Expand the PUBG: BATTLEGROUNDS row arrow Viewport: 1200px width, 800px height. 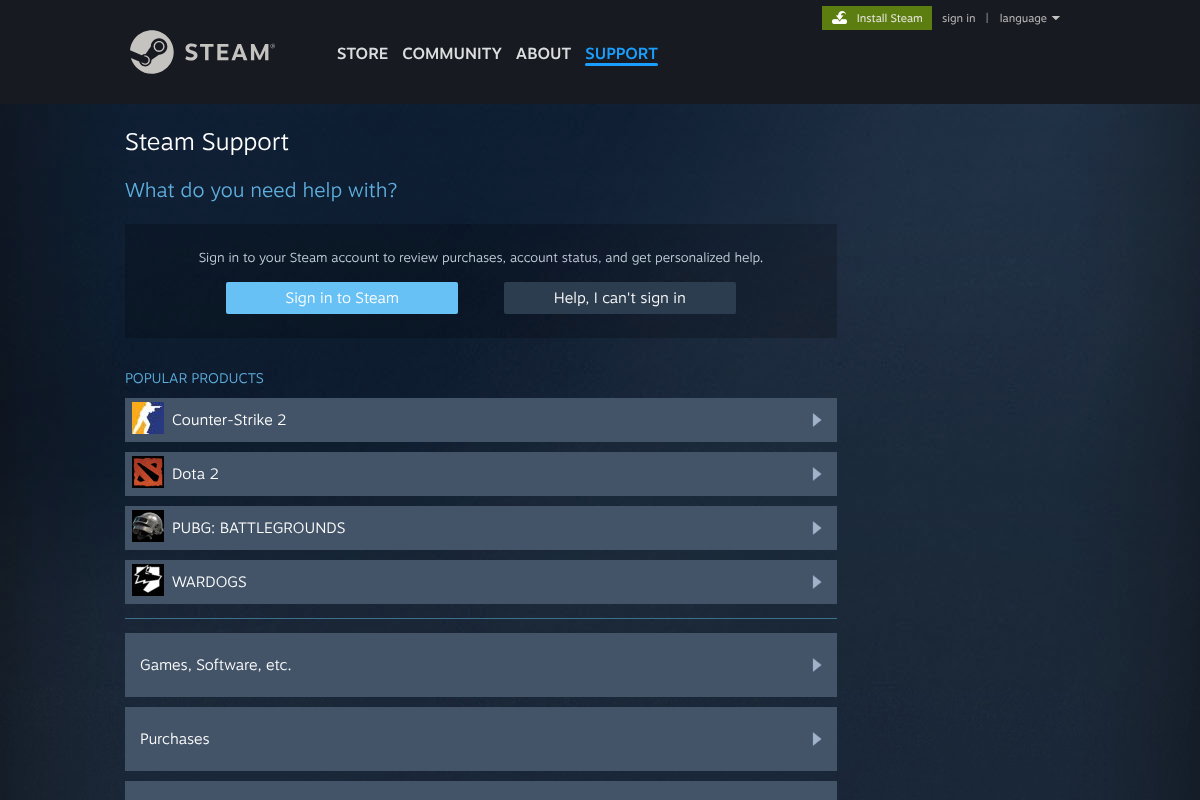click(817, 528)
